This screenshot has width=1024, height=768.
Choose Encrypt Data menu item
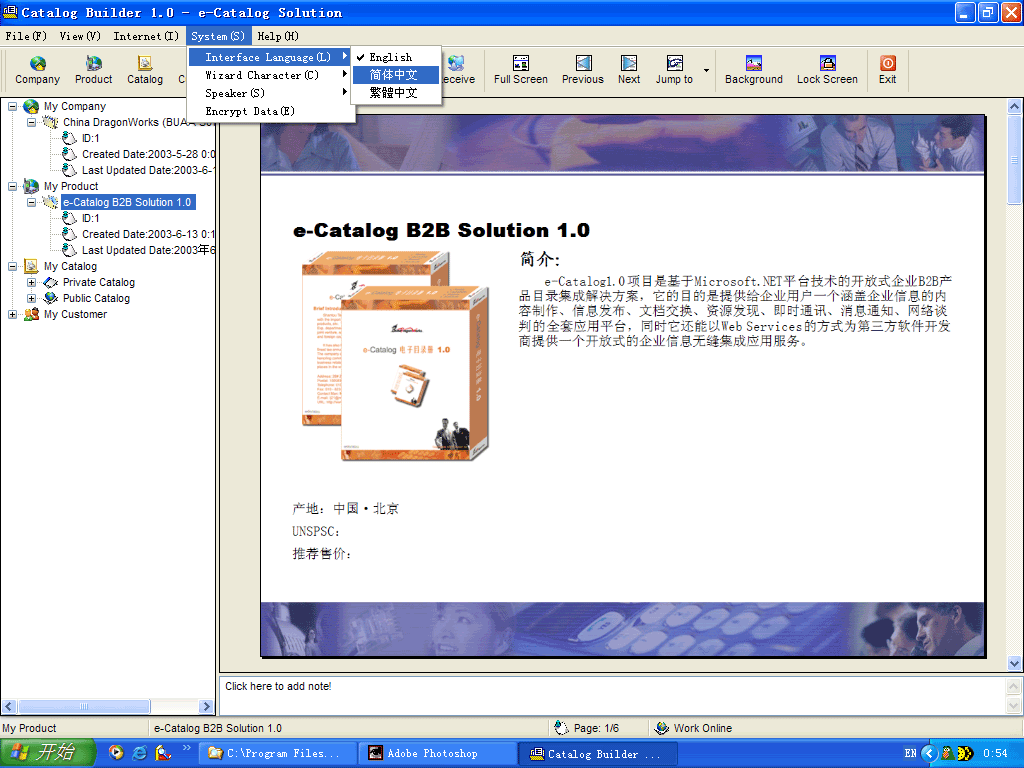tap(271, 112)
